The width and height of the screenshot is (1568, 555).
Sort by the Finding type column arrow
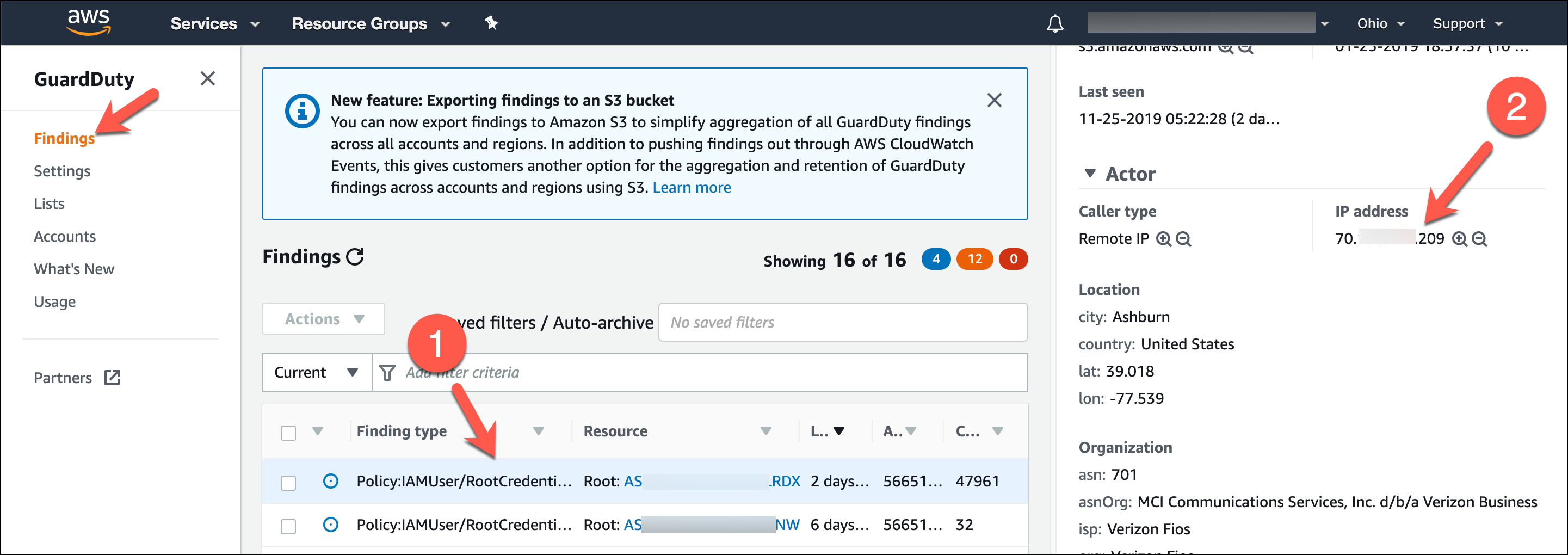(538, 431)
